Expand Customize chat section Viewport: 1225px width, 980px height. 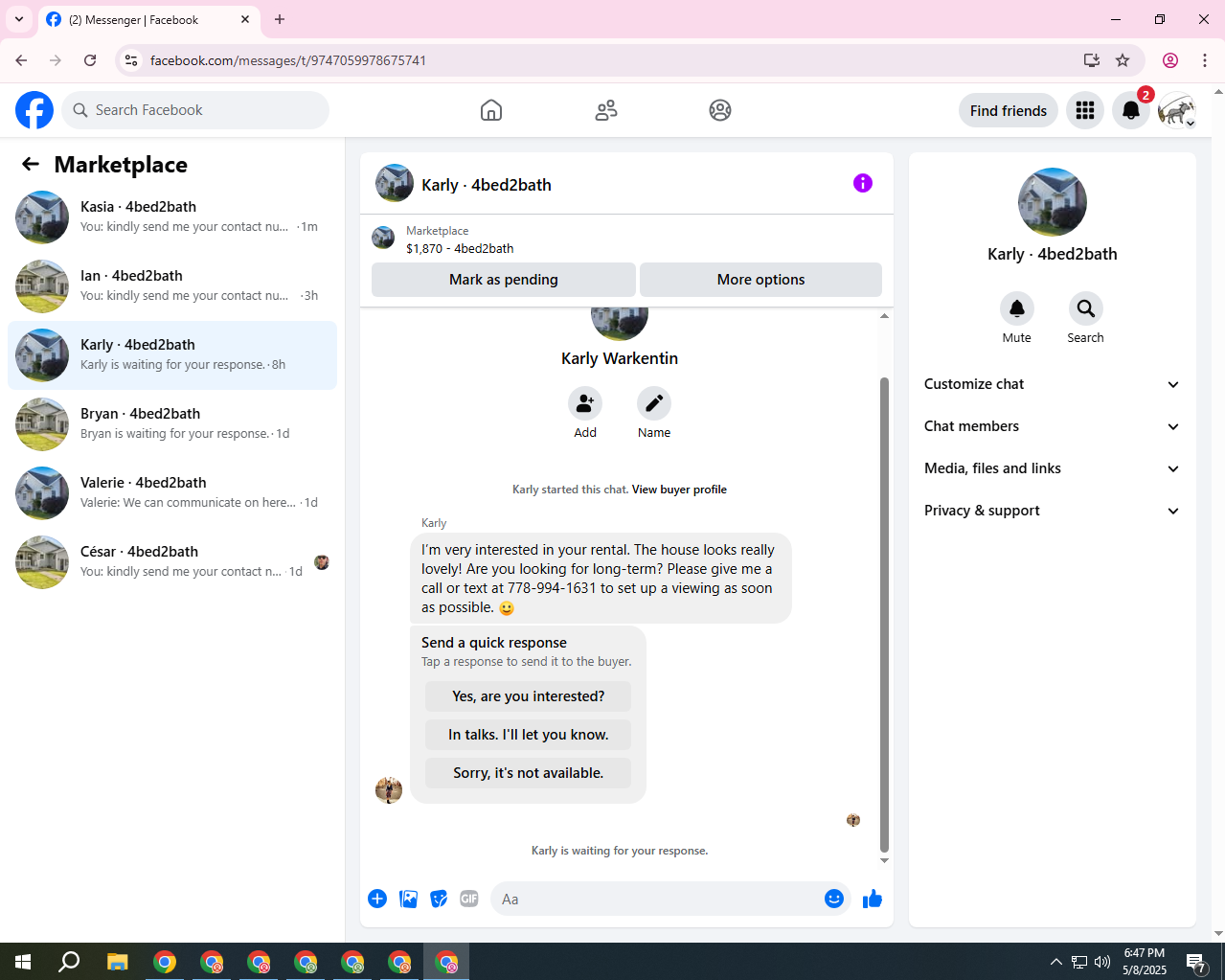coord(1053,384)
